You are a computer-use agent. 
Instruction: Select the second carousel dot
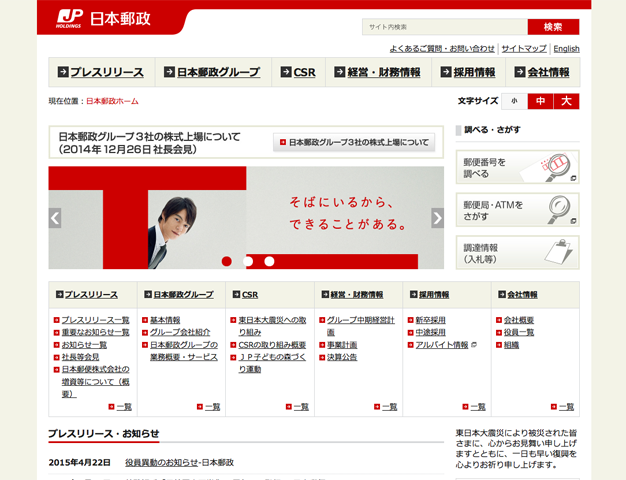248,261
